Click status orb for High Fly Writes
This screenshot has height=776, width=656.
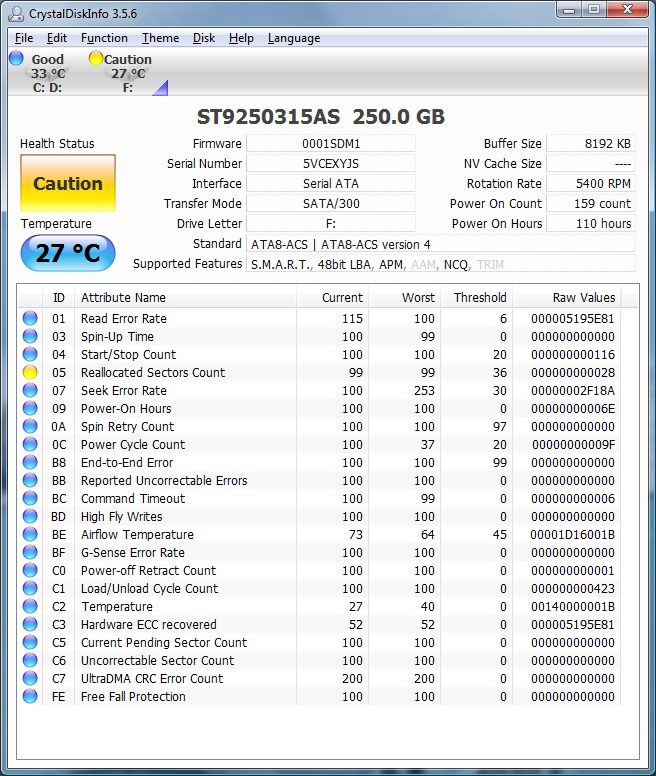[x=30, y=516]
